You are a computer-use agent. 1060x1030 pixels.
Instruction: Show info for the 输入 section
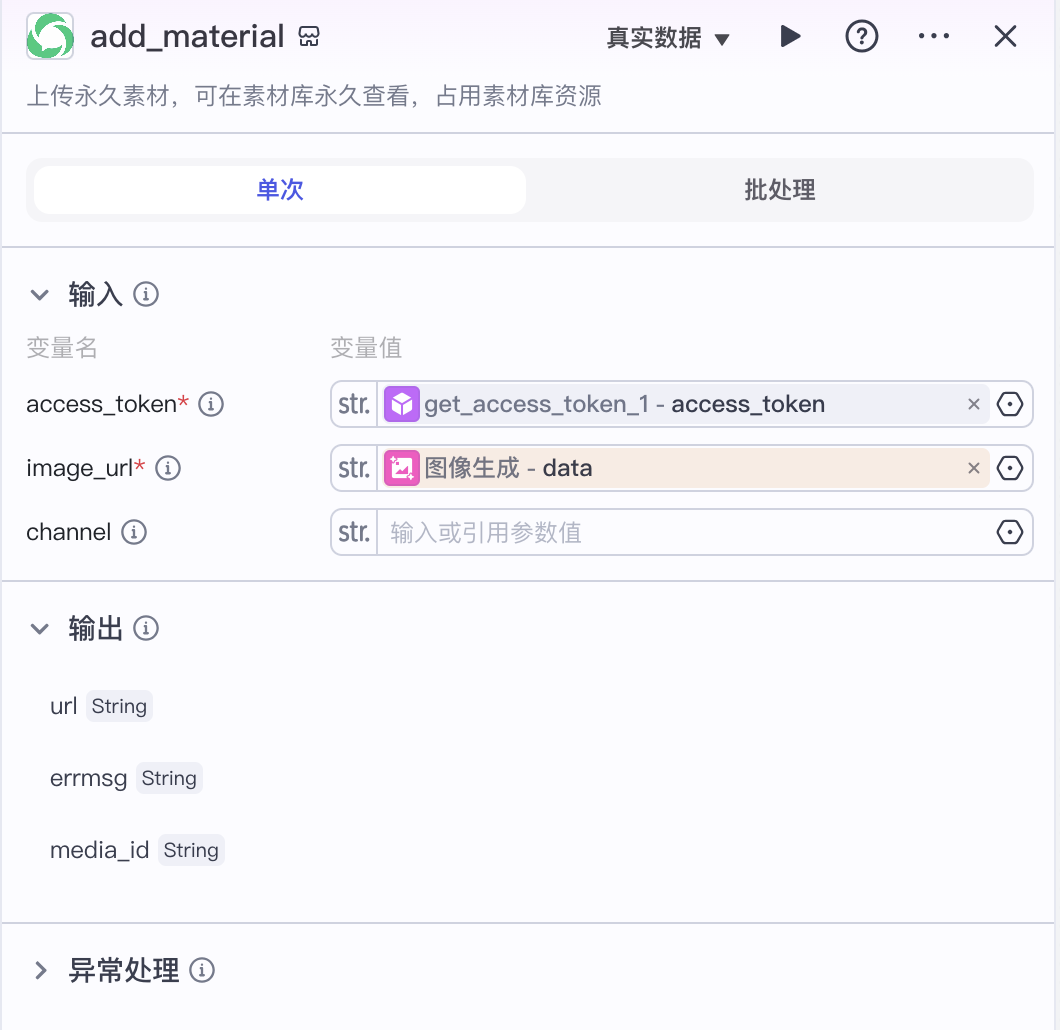point(146,294)
